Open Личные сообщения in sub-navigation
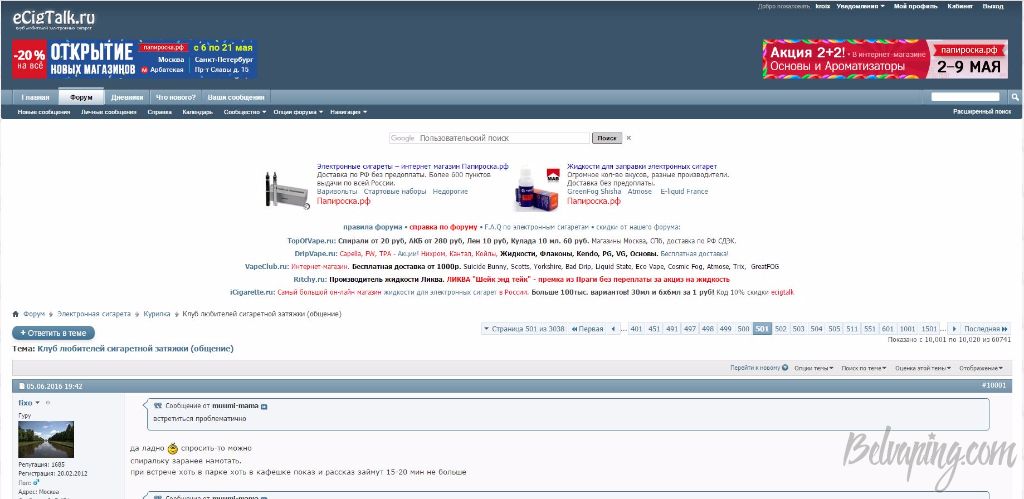Image resolution: width=1024 pixels, height=499 pixels. 108,112
